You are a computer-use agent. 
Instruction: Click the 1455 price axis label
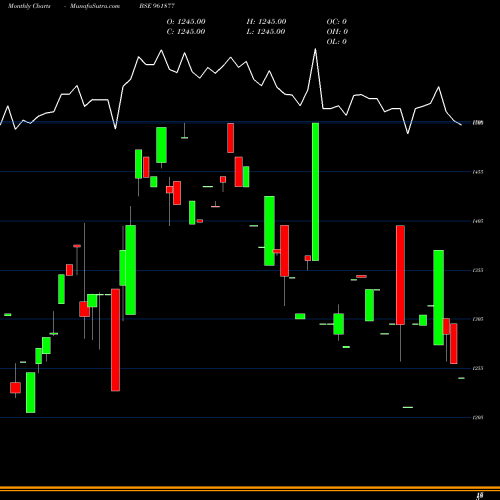[478, 172]
